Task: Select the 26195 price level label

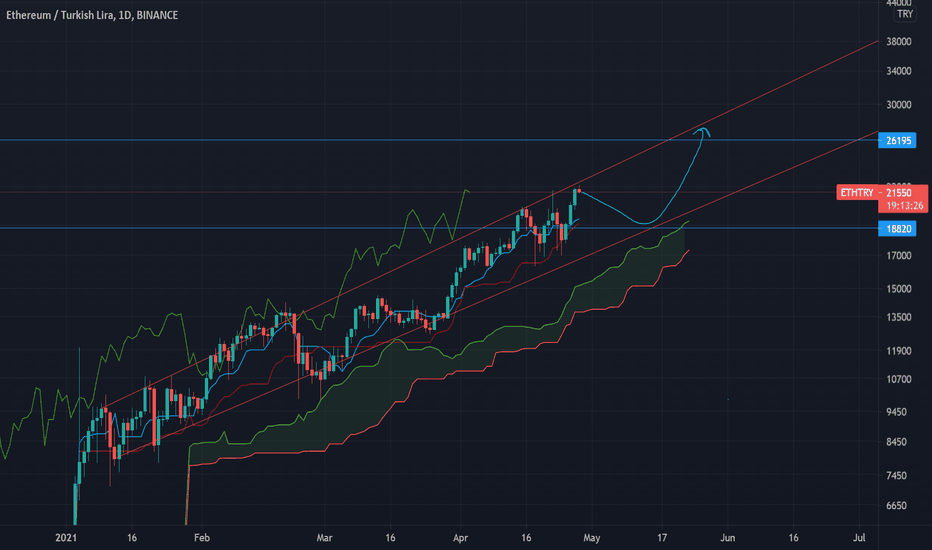Action: 898,140
